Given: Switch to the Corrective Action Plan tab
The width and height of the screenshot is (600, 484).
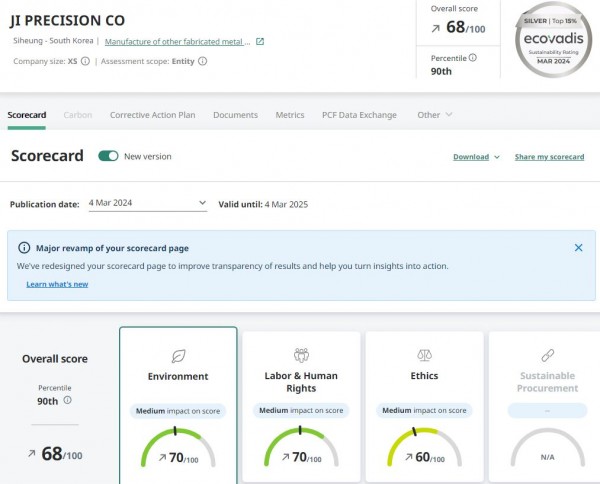Looking at the screenshot, I should (152, 115).
